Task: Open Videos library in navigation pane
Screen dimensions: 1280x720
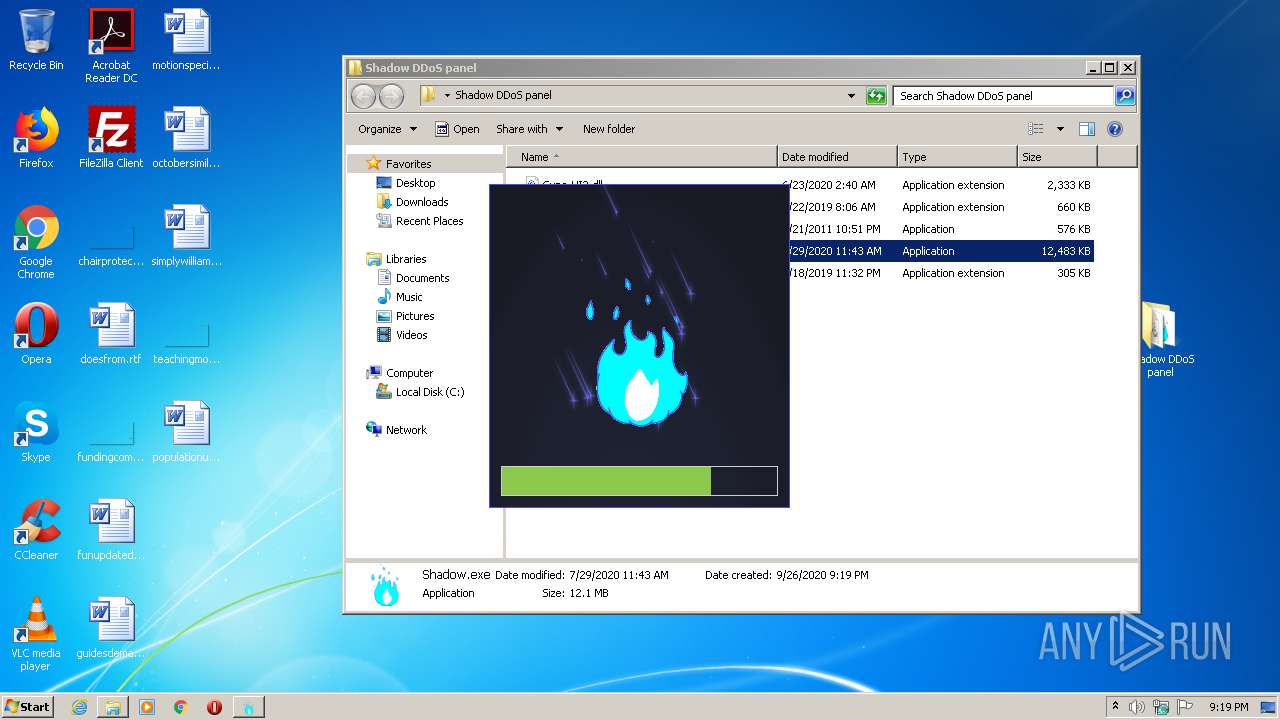Action: 411,335
